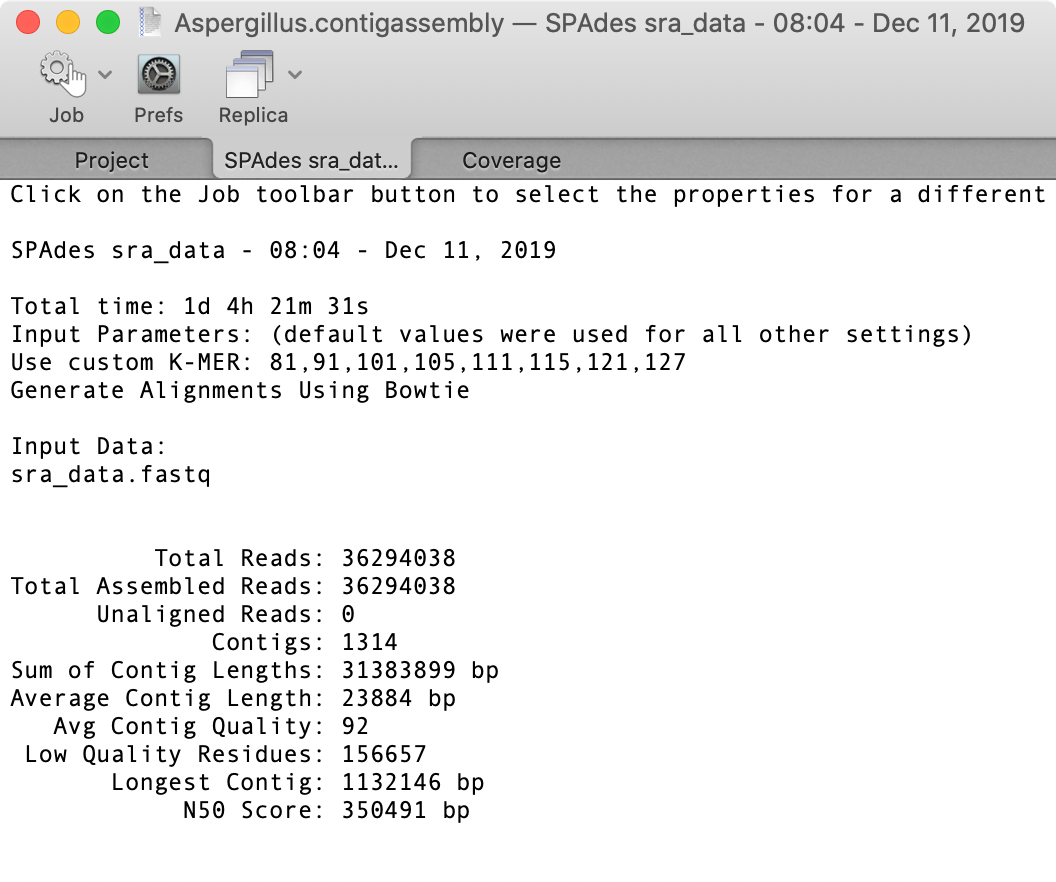Click the Replica stacked windows icon

pos(250,74)
